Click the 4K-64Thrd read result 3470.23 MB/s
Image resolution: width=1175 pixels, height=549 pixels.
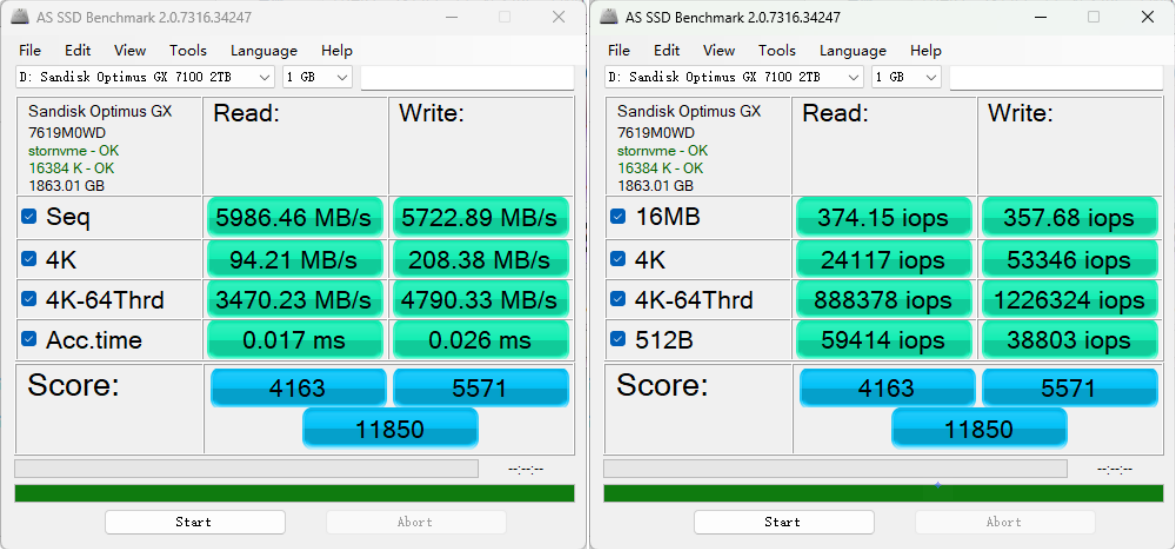[x=294, y=300]
